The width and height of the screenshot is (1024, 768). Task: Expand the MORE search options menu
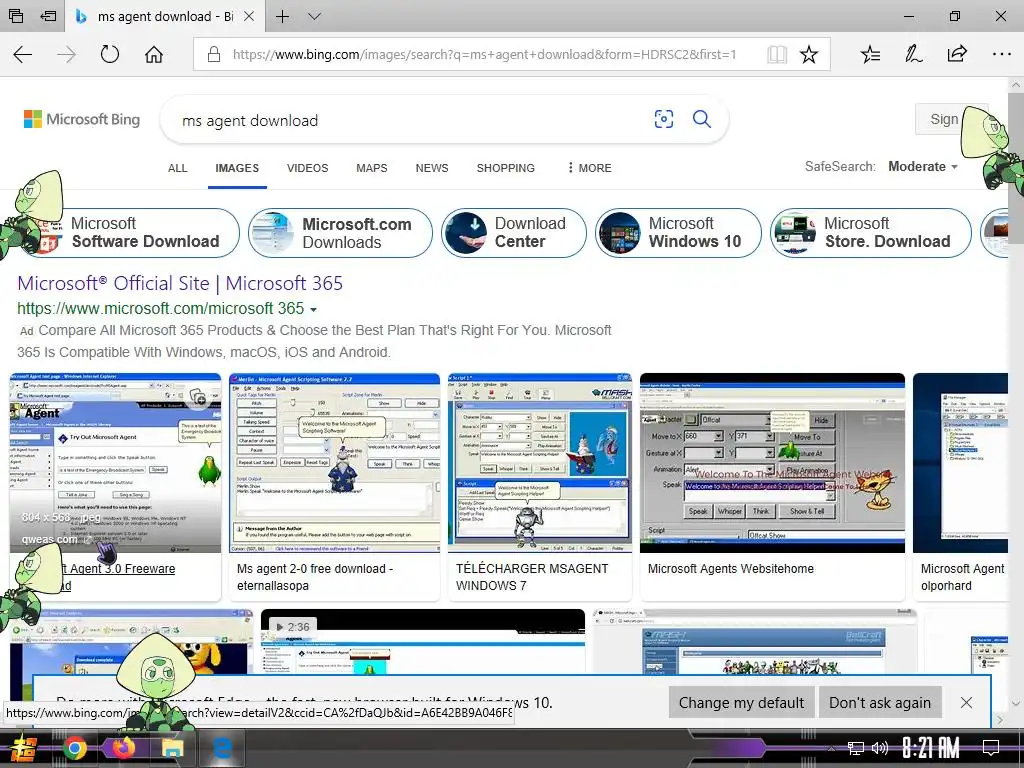click(x=590, y=168)
